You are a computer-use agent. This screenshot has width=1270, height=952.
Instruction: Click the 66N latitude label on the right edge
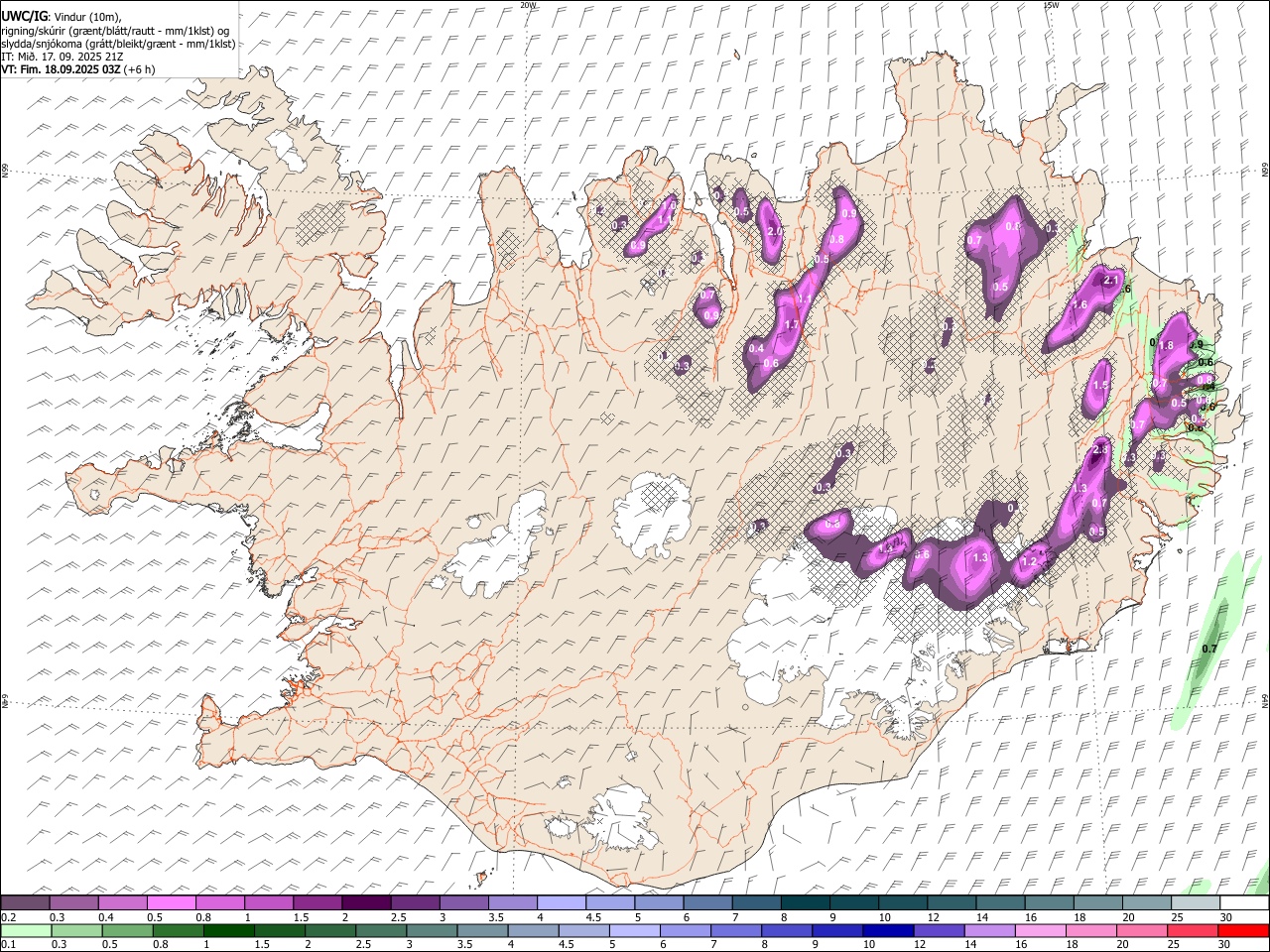click(1265, 170)
